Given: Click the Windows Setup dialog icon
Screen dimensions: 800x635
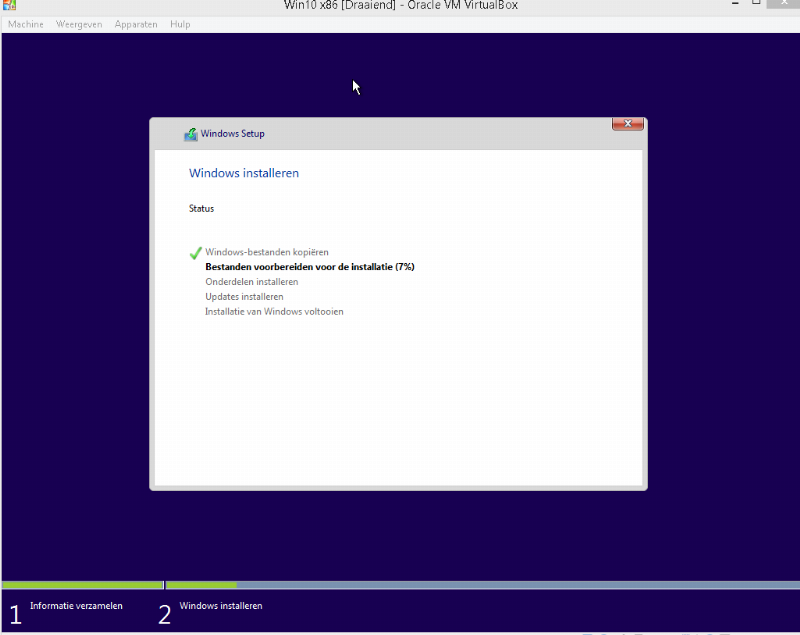Looking at the screenshot, I should click(x=191, y=134).
